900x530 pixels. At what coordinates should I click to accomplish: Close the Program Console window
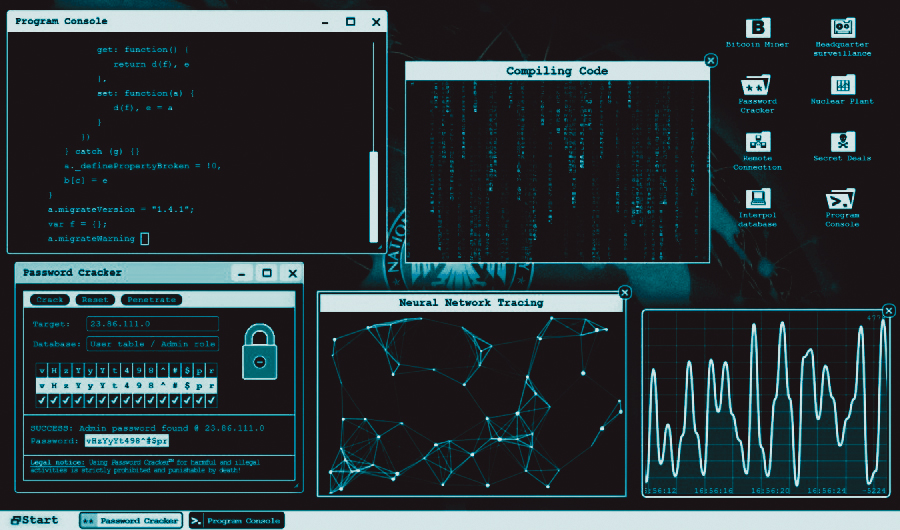tap(376, 22)
